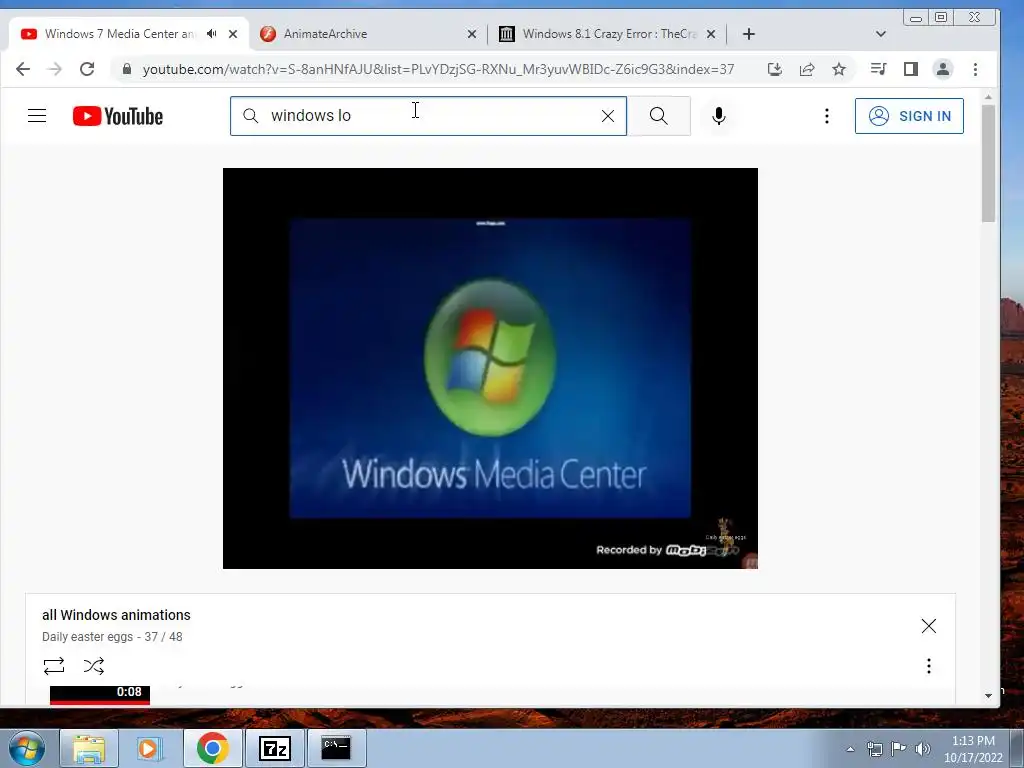The image size is (1024, 768).
Task: Toggle playlist shuffle
Action: click(x=94, y=666)
